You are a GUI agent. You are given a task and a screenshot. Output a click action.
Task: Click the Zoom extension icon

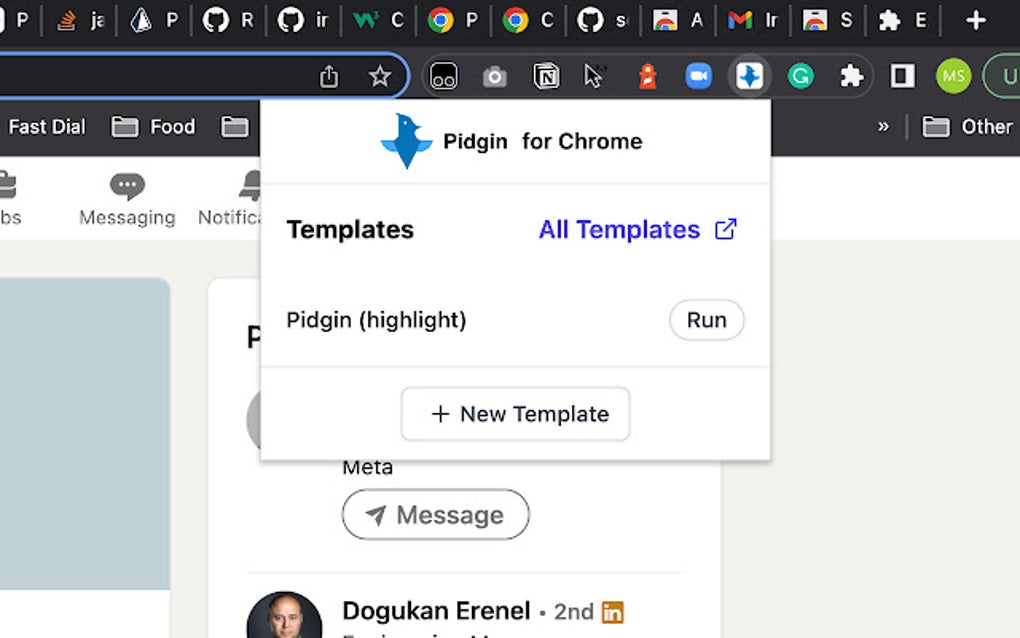699,76
